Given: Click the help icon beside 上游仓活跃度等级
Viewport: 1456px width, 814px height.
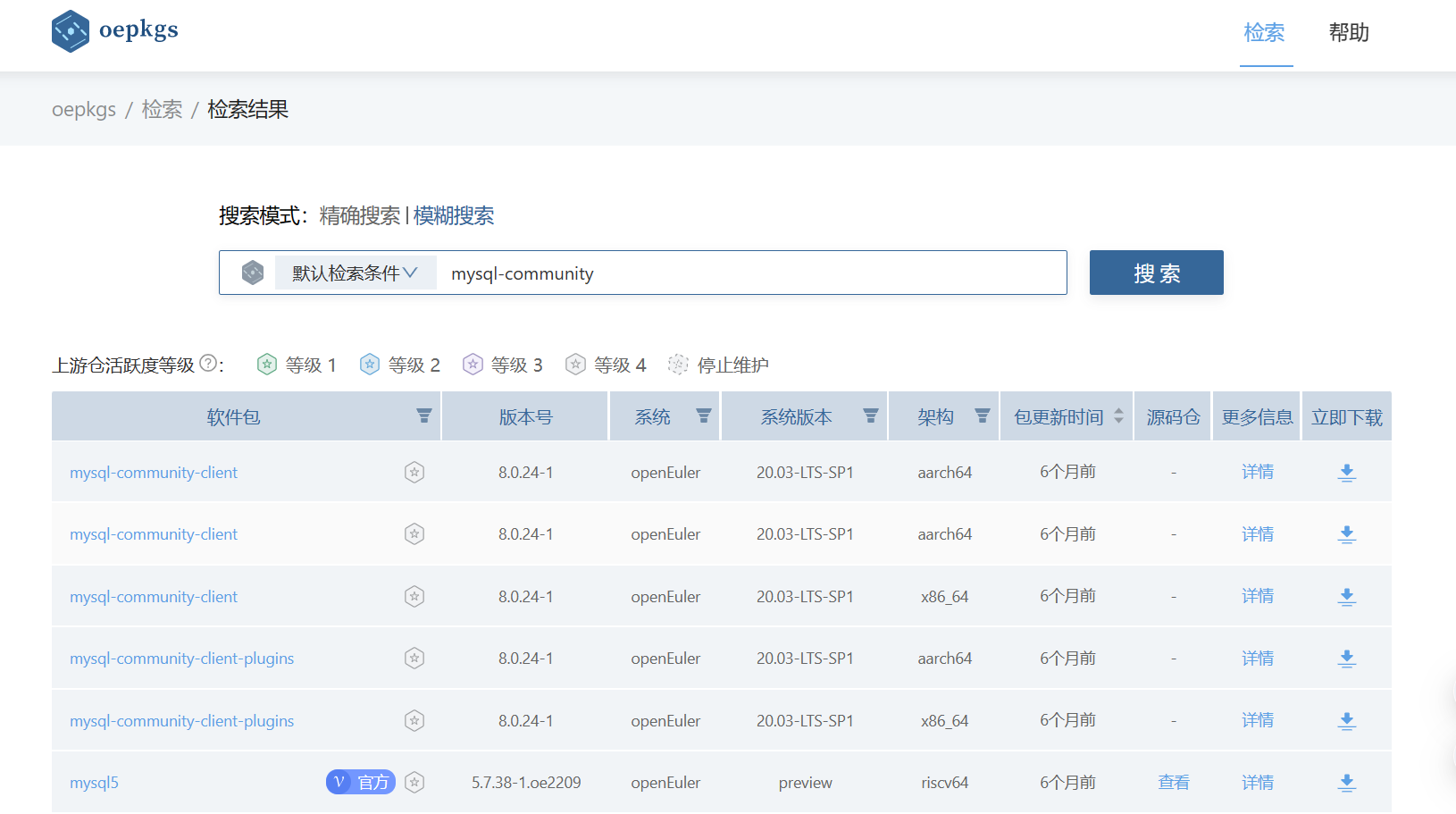Looking at the screenshot, I should click(x=208, y=364).
